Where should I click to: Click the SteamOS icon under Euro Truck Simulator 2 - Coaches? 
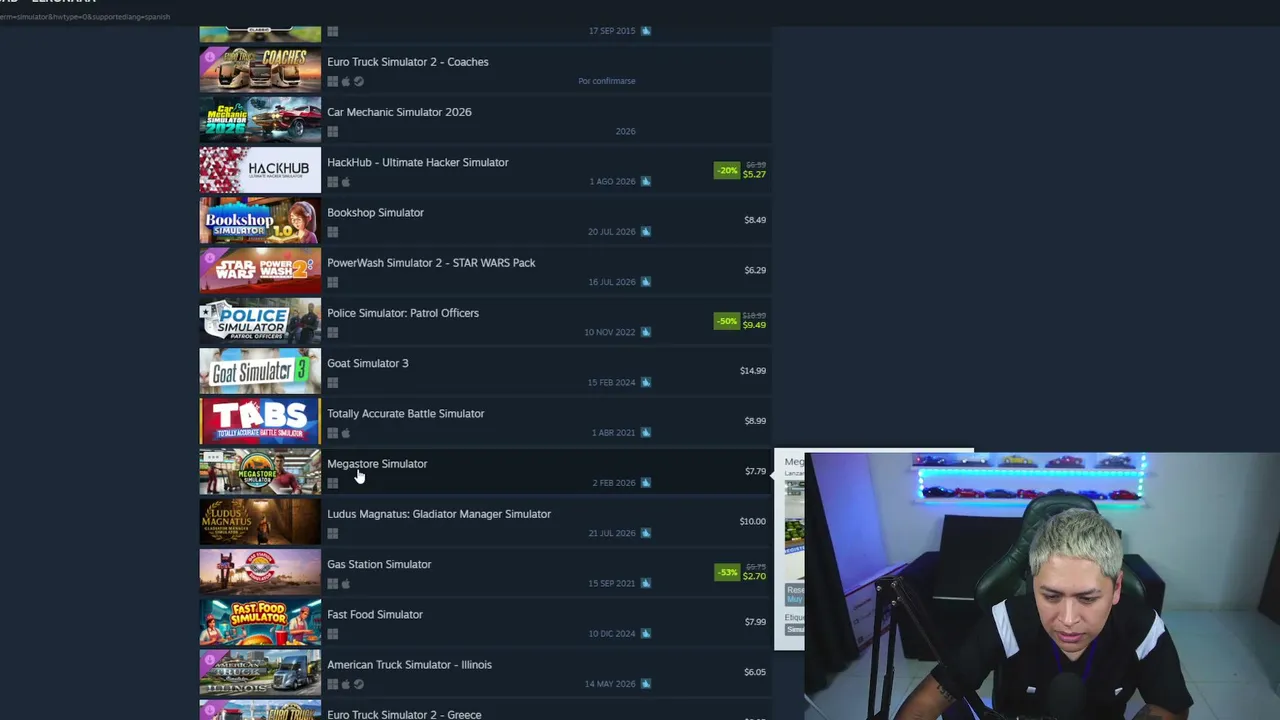[x=359, y=81]
